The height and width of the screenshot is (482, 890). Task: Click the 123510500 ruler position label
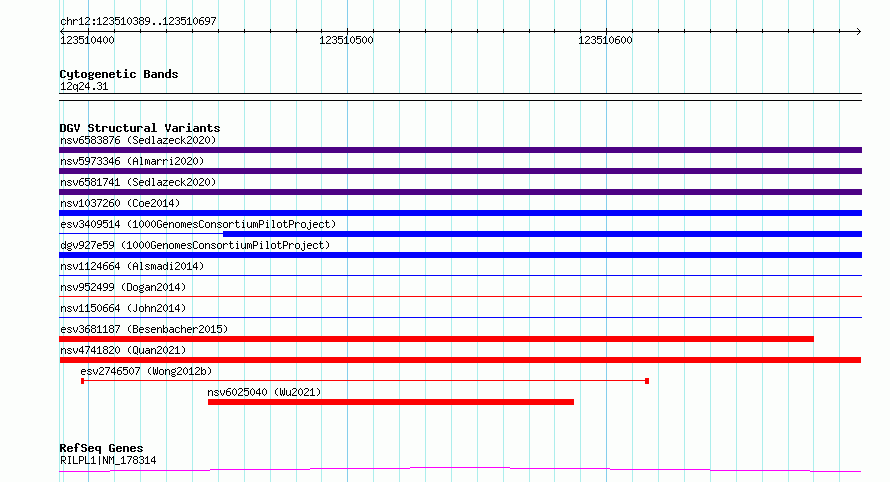coord(346,40)
